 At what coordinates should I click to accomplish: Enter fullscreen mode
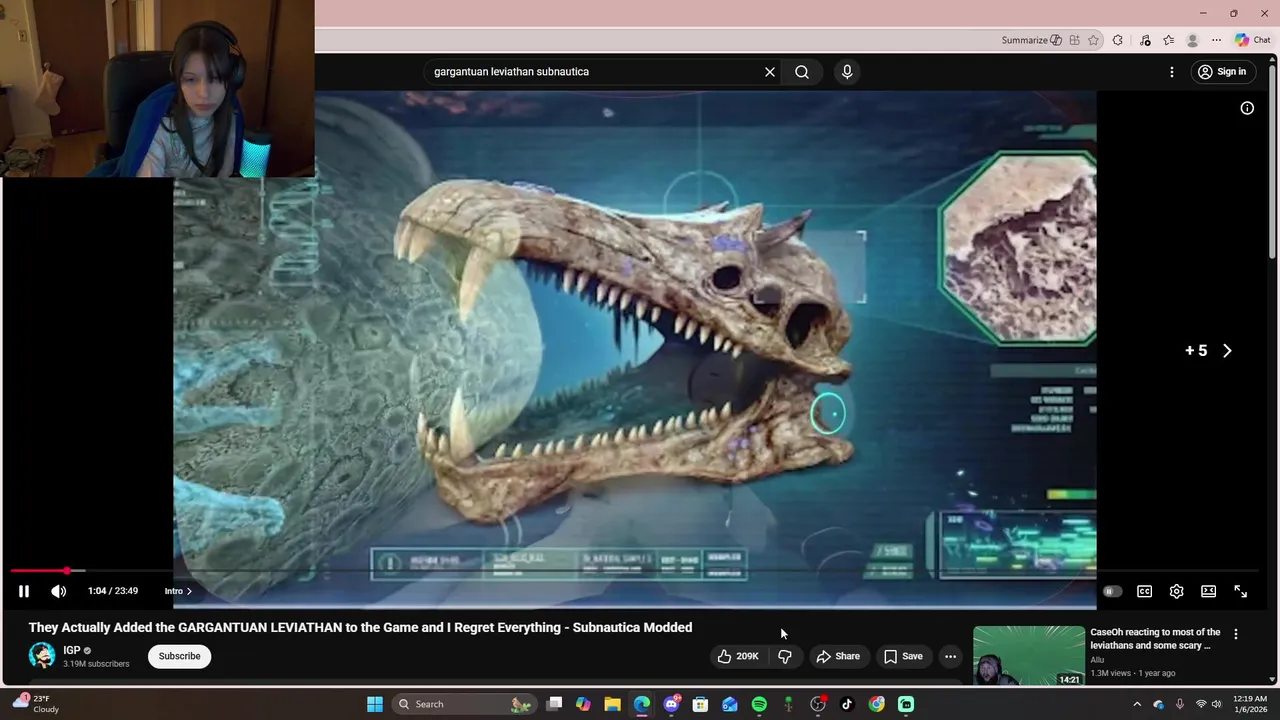pos(1240,591)
